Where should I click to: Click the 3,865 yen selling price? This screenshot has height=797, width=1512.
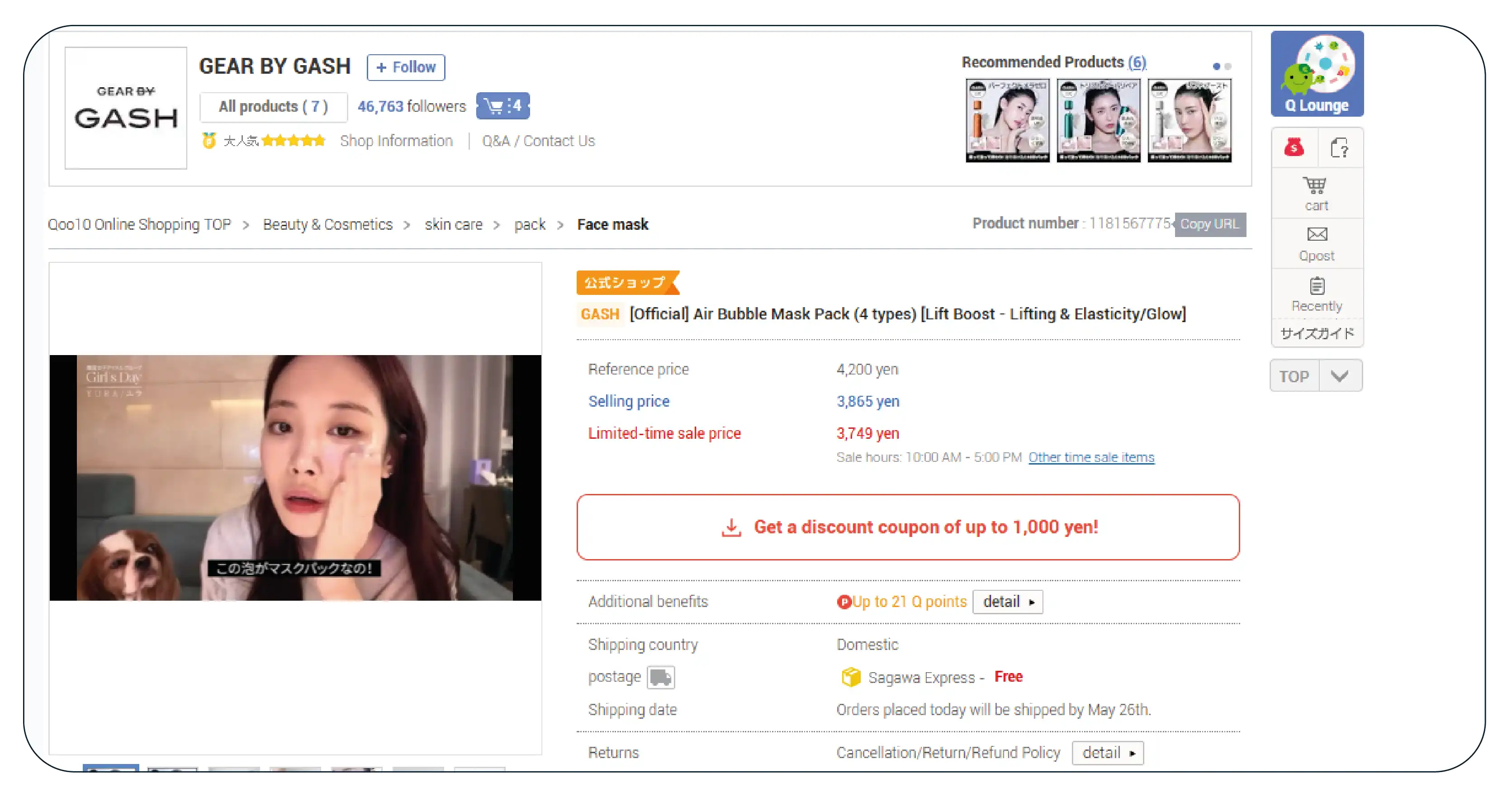867,401
